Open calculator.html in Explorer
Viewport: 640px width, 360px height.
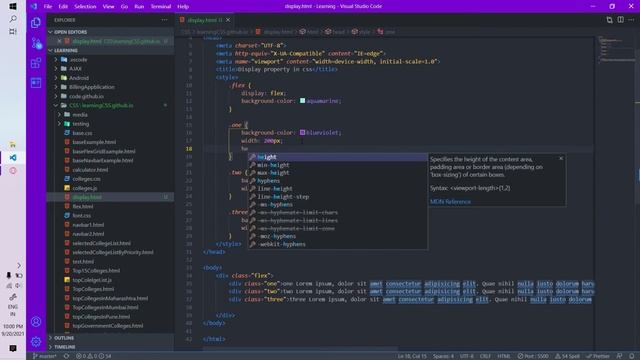(x=90, y=170)
